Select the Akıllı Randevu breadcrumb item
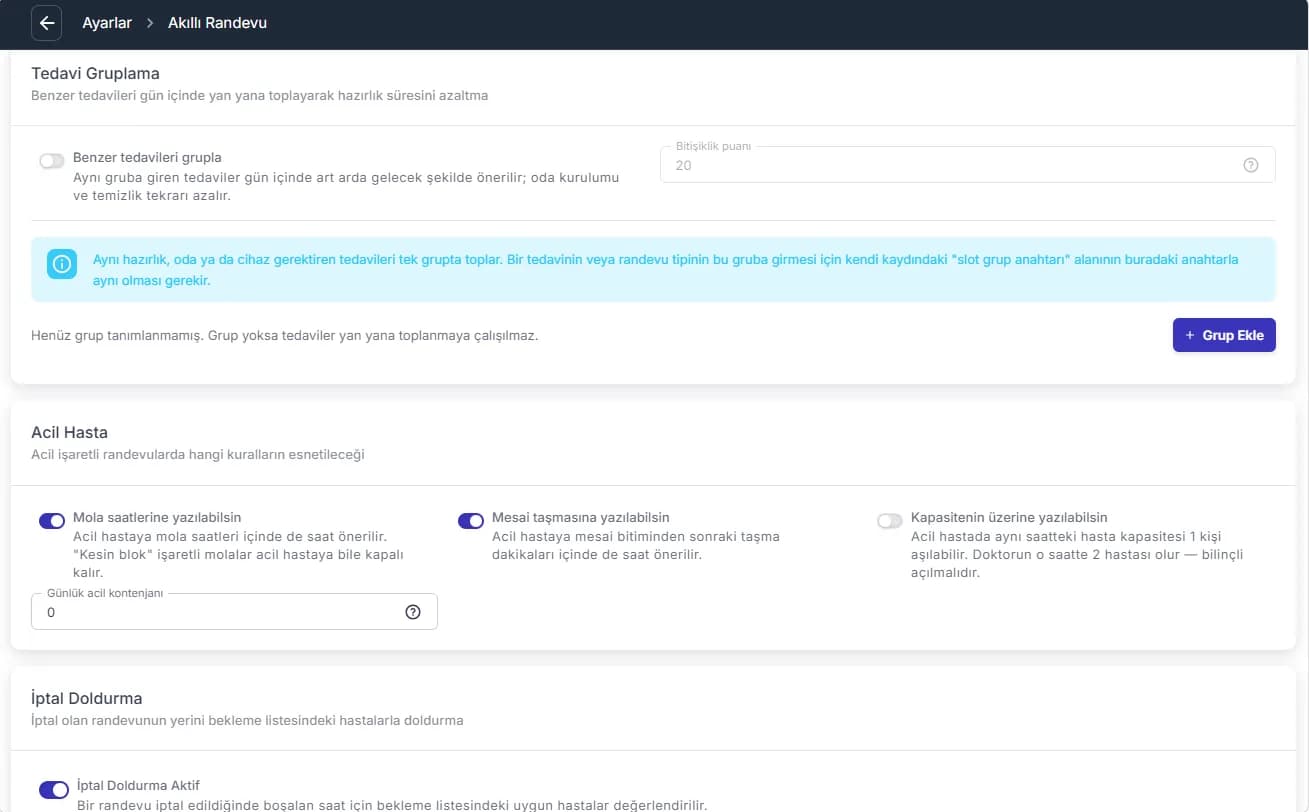Viewport: 1309px width, 812px height. [x=217, y=23]
